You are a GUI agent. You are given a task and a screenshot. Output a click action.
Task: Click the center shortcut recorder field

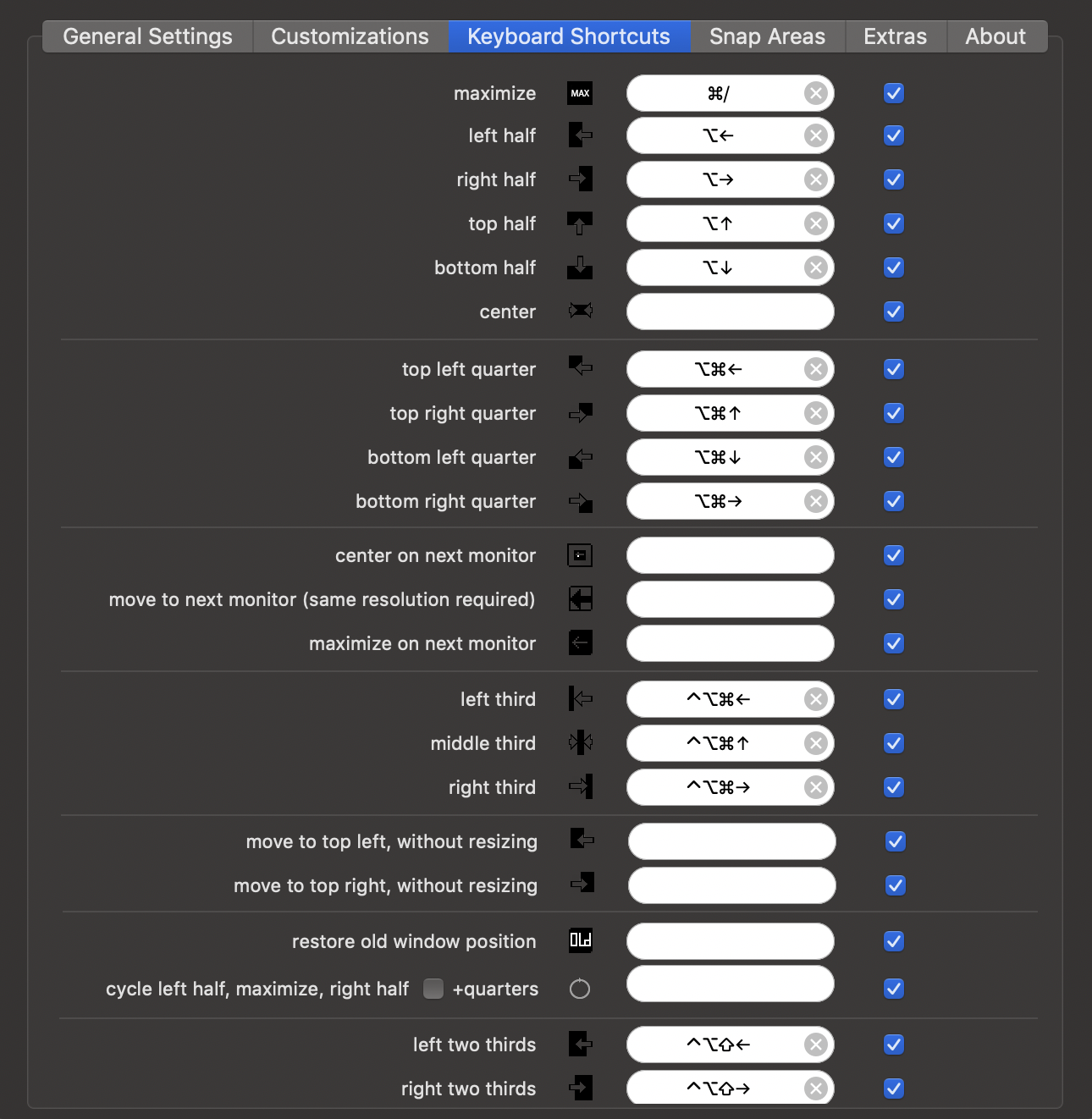tap(730, 311)
